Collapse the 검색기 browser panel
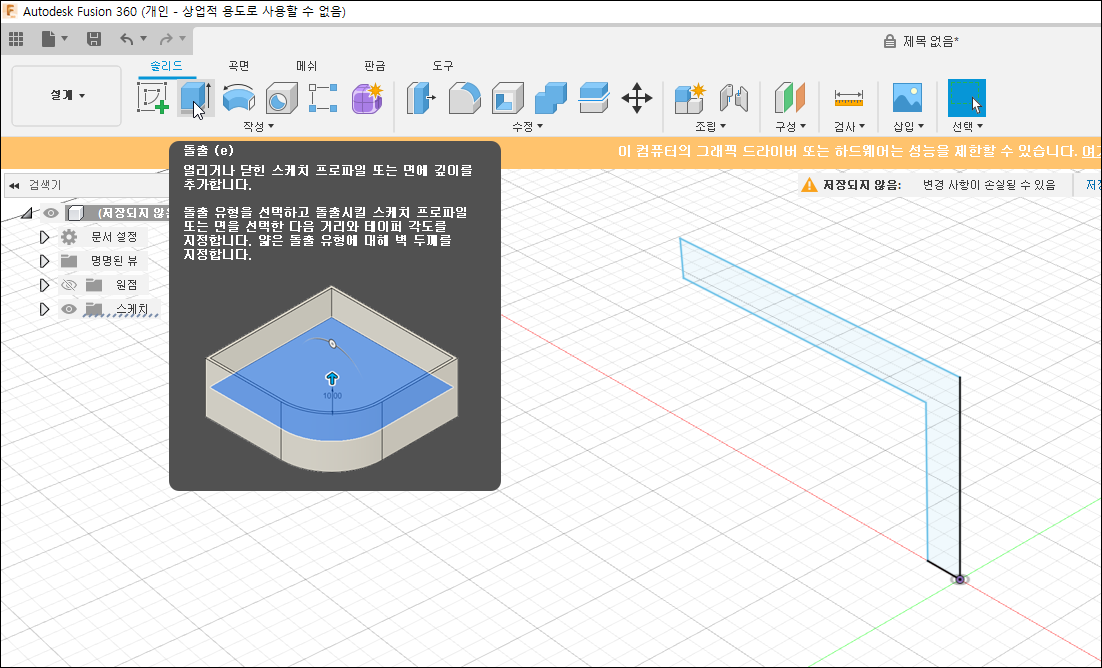 click(14, 186)
